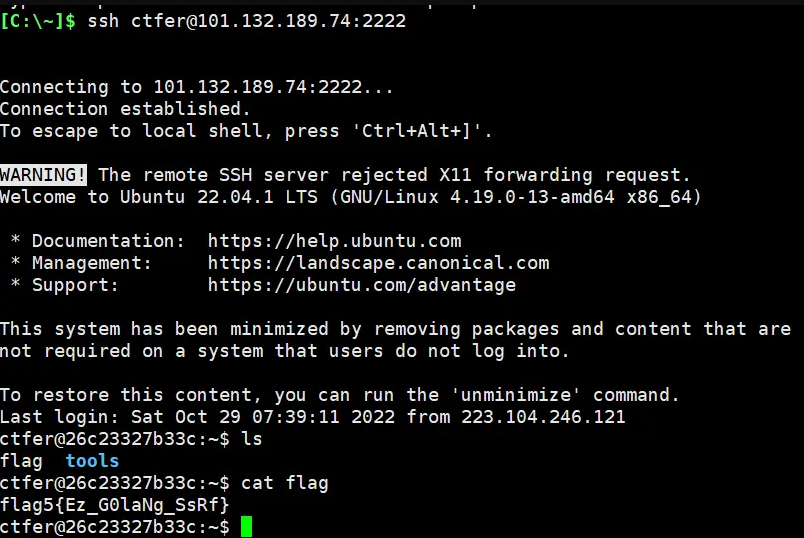Screen dimensions: 804x538
Task: Click the 'Connection established.' message
Action: coord(125,109)
